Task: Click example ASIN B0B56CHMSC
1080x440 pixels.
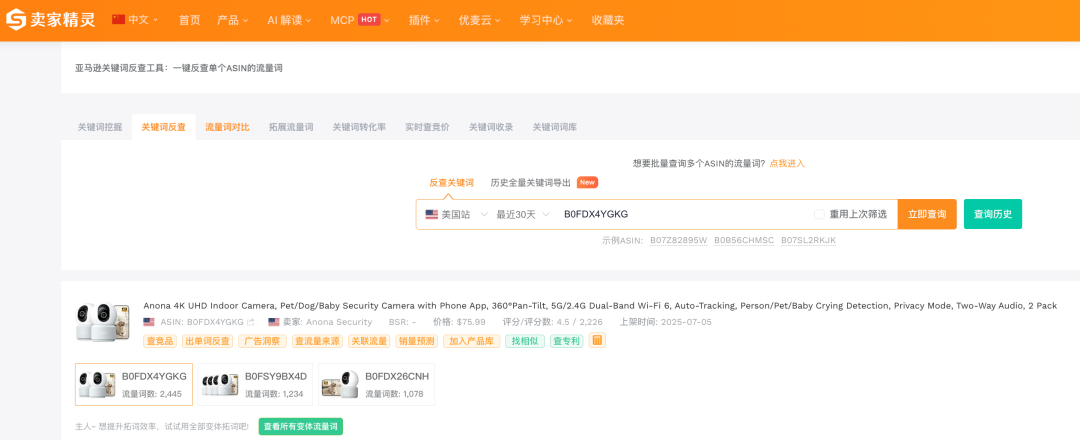Action: pos(744,240)
